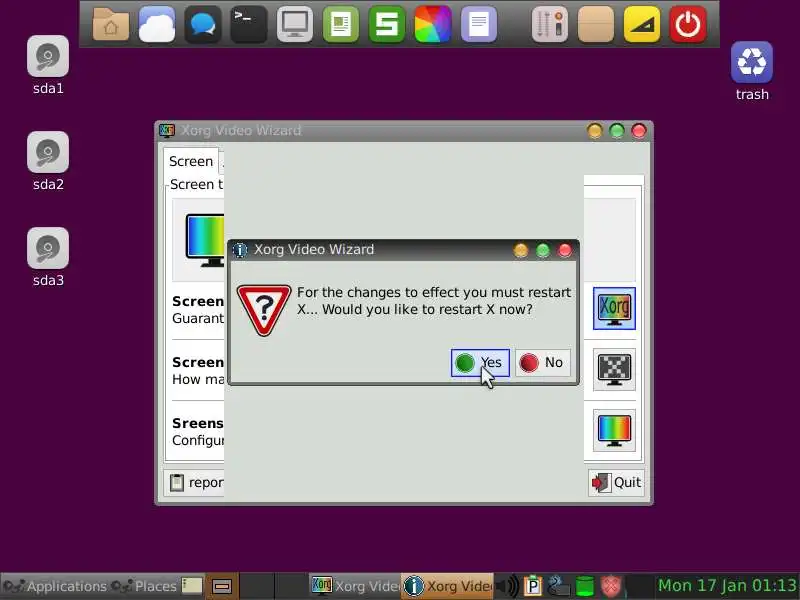
Task: Open the home folder dock icon
Action: click(111, 24)
